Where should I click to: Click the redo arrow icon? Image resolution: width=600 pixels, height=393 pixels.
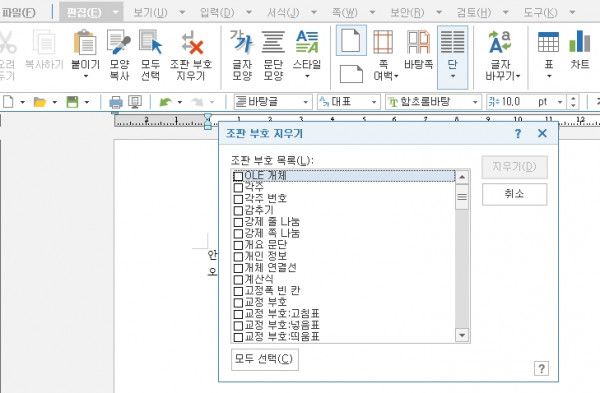[x=197, y=102]
